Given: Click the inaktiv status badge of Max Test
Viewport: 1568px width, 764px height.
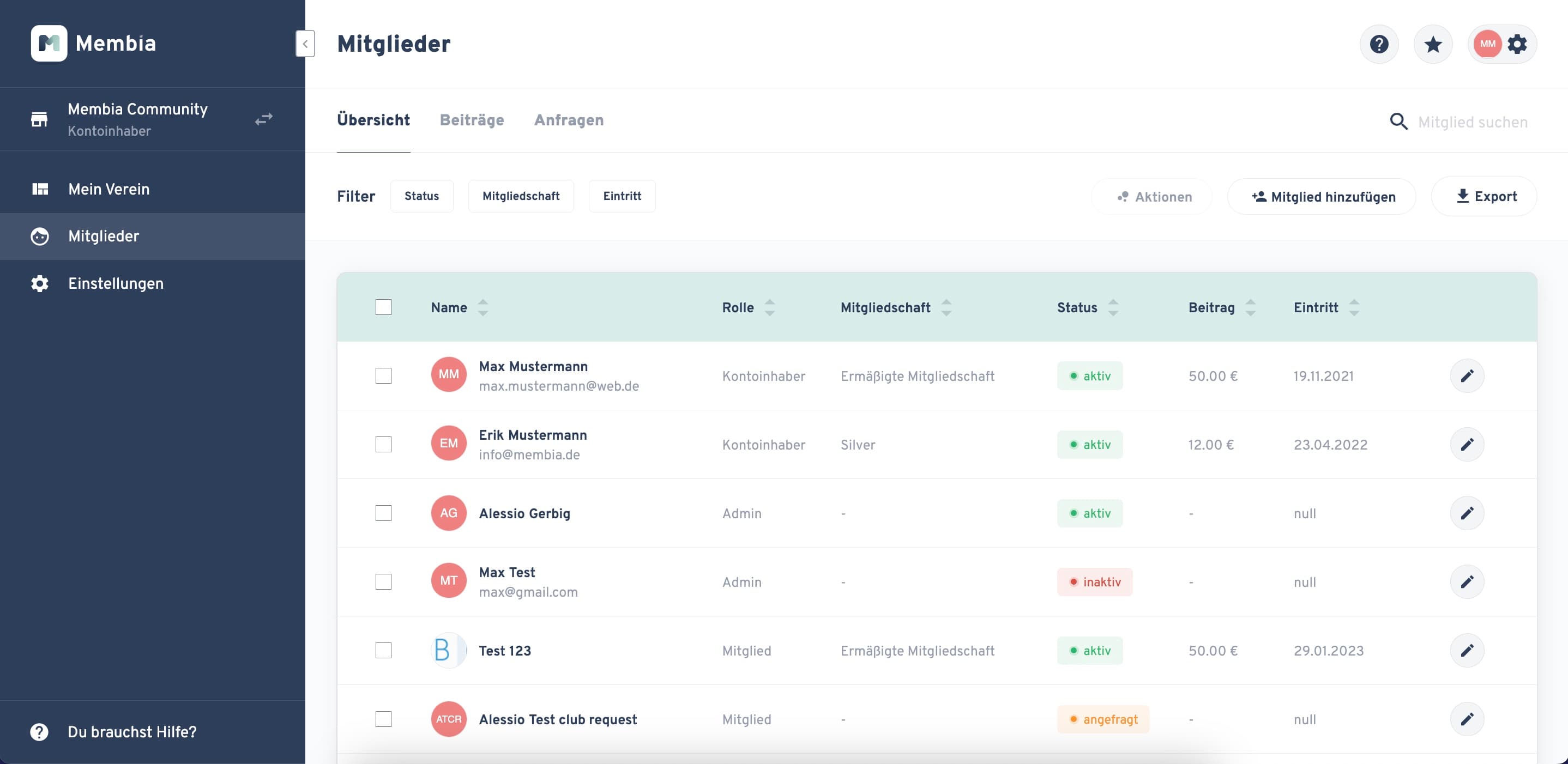Looking at the screenshot, I should pos(1094,582).
